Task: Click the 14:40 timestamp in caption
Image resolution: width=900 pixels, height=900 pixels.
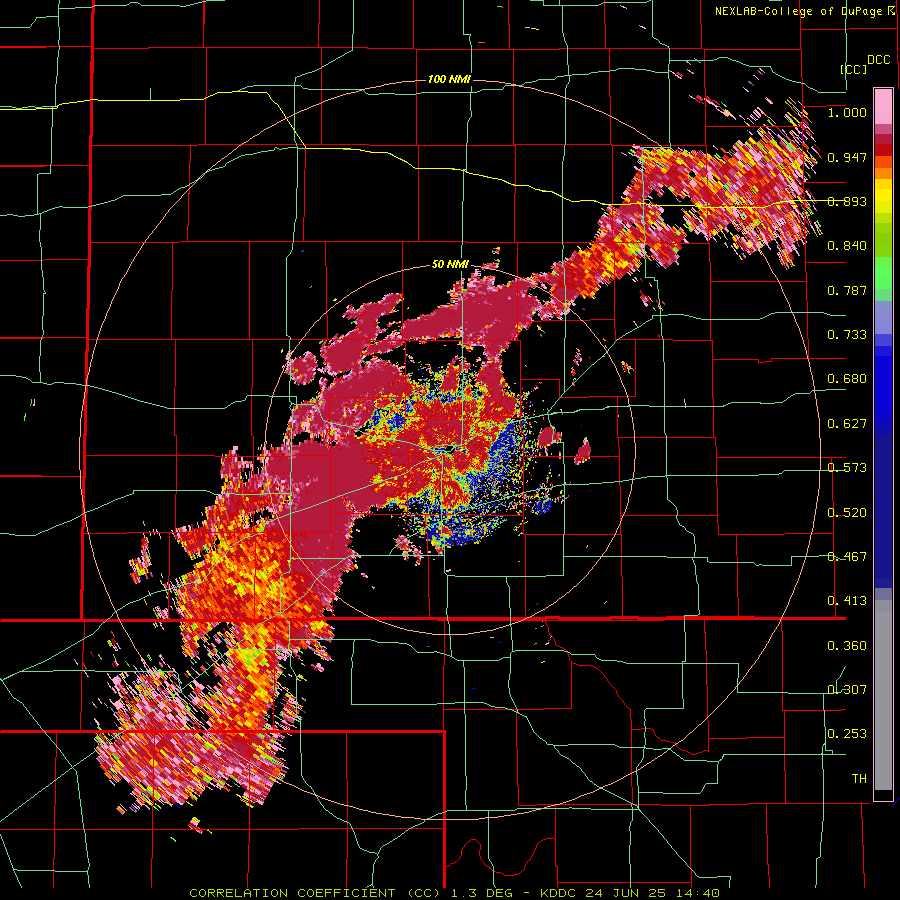Action: click(699, 893)
